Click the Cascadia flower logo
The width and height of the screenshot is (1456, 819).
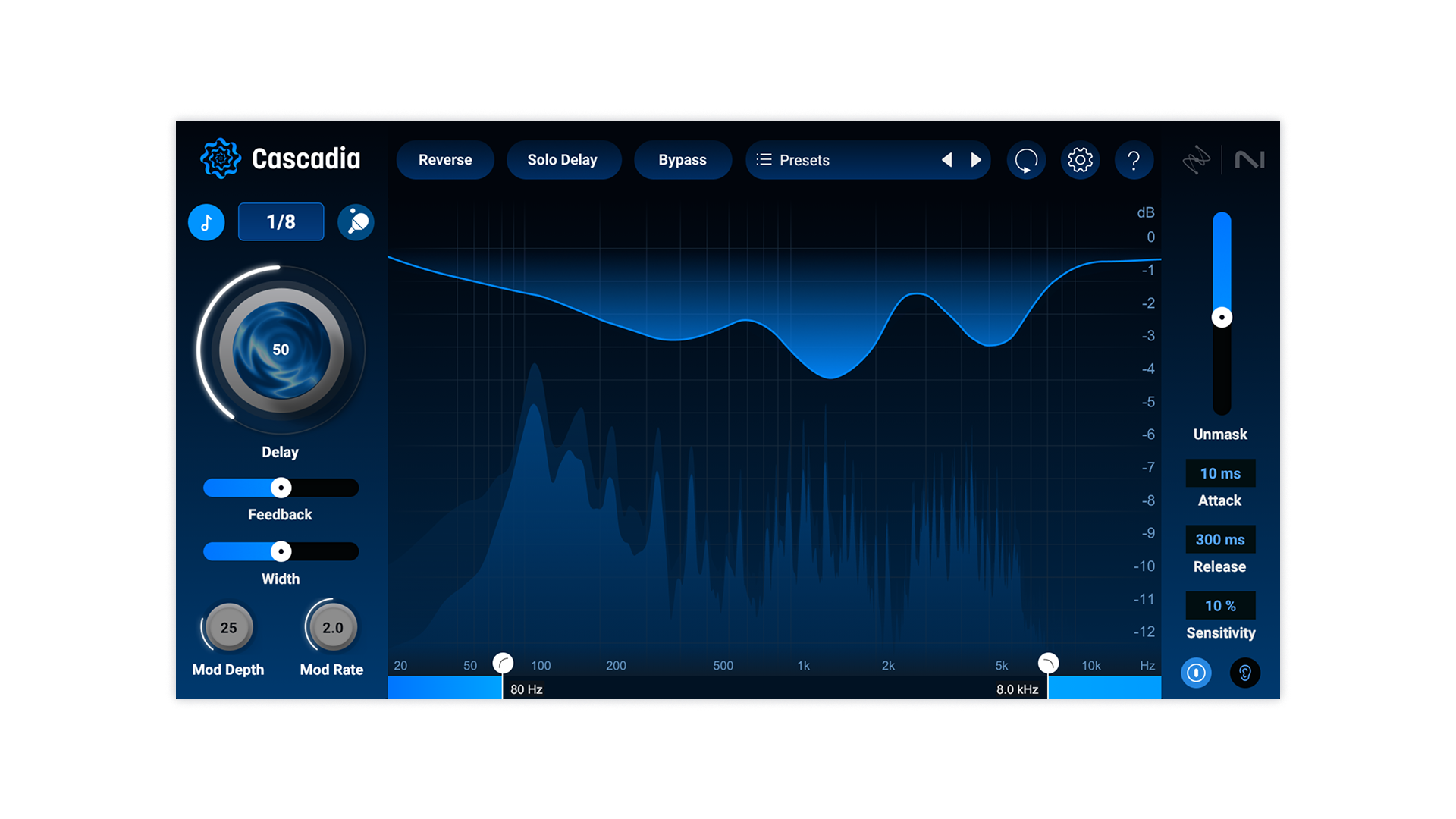point(220,158)
